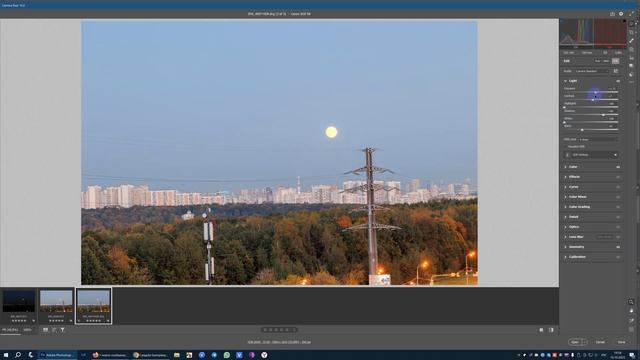Viewport: 640px width, 360px height.
Task: Open the Presets panel icon
Action: 631,75
